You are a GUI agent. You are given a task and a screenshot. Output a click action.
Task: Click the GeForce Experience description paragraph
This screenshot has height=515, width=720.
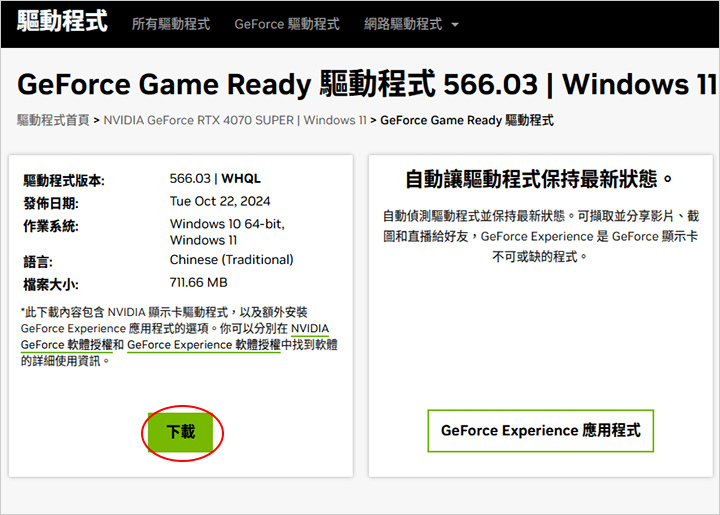pos(540,236)
